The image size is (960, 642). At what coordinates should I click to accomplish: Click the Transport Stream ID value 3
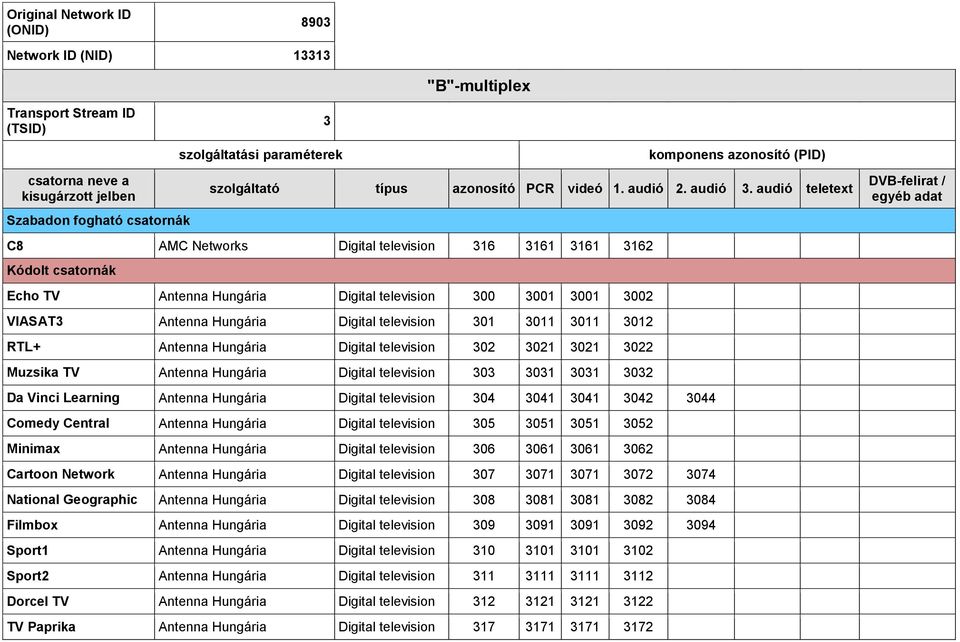327,121
